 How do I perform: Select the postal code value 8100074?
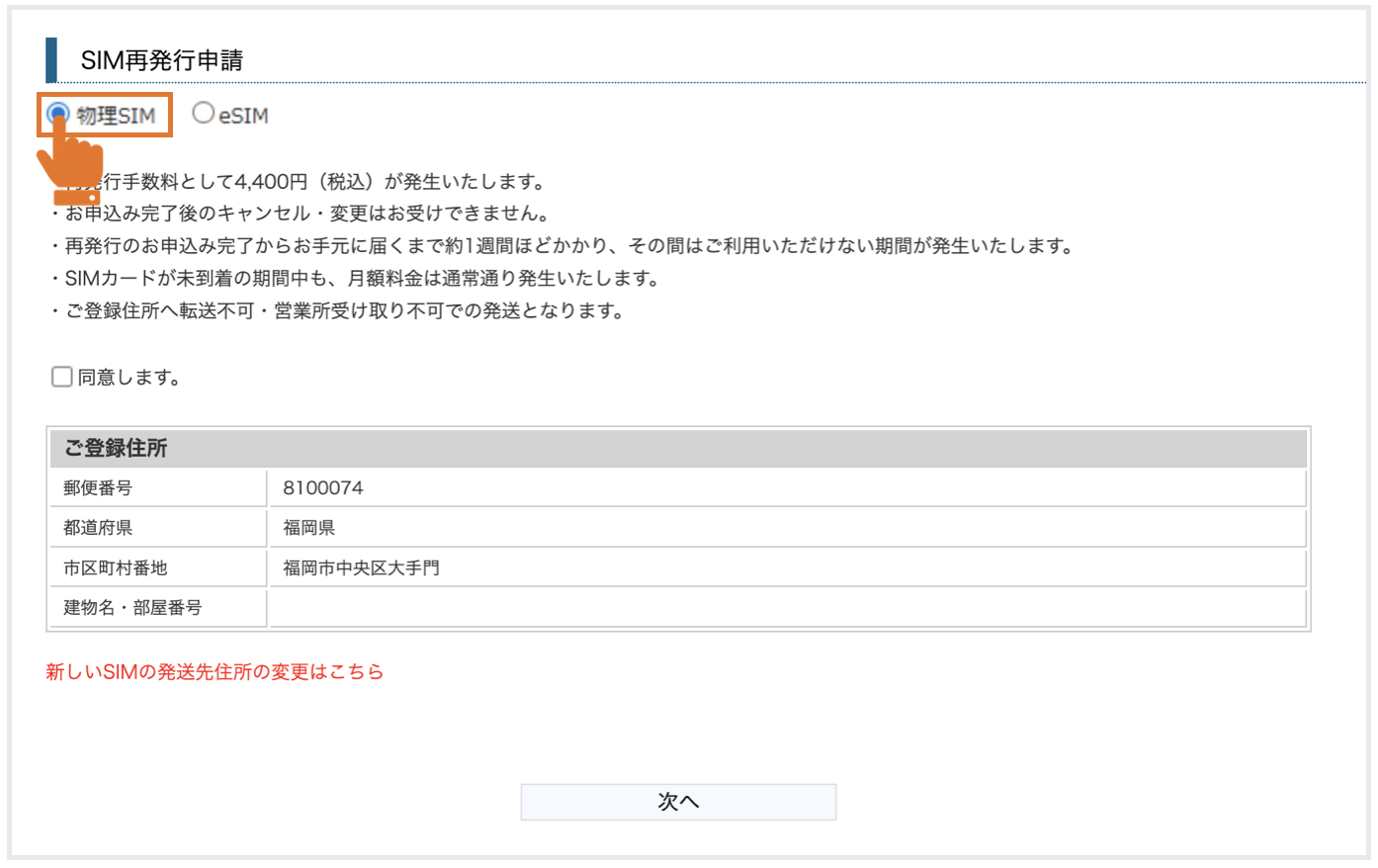(323, 488)
